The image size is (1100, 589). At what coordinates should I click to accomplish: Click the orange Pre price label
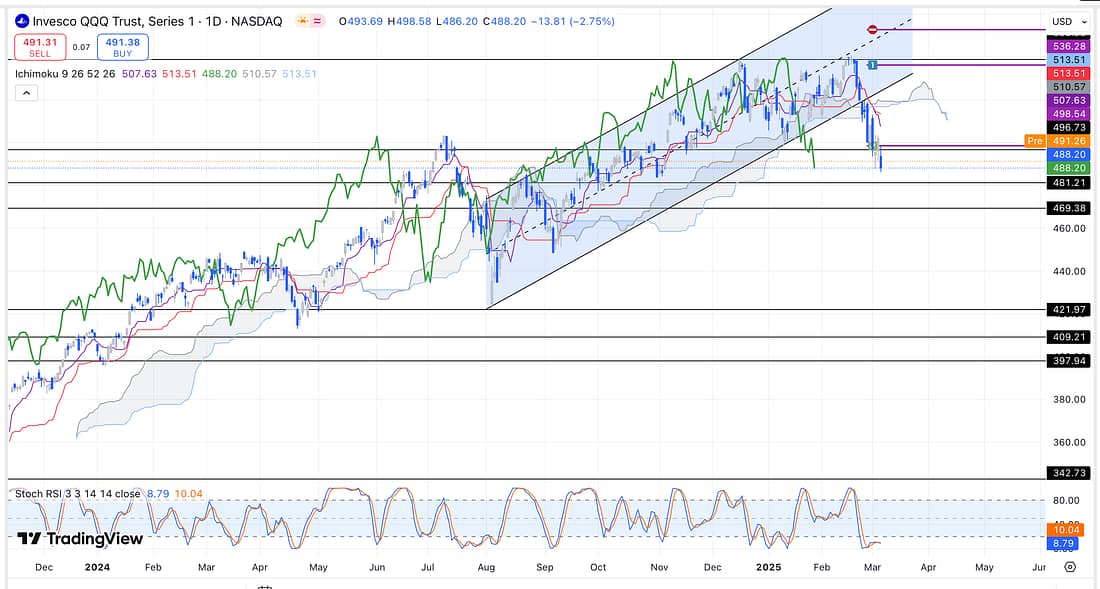1035,141
